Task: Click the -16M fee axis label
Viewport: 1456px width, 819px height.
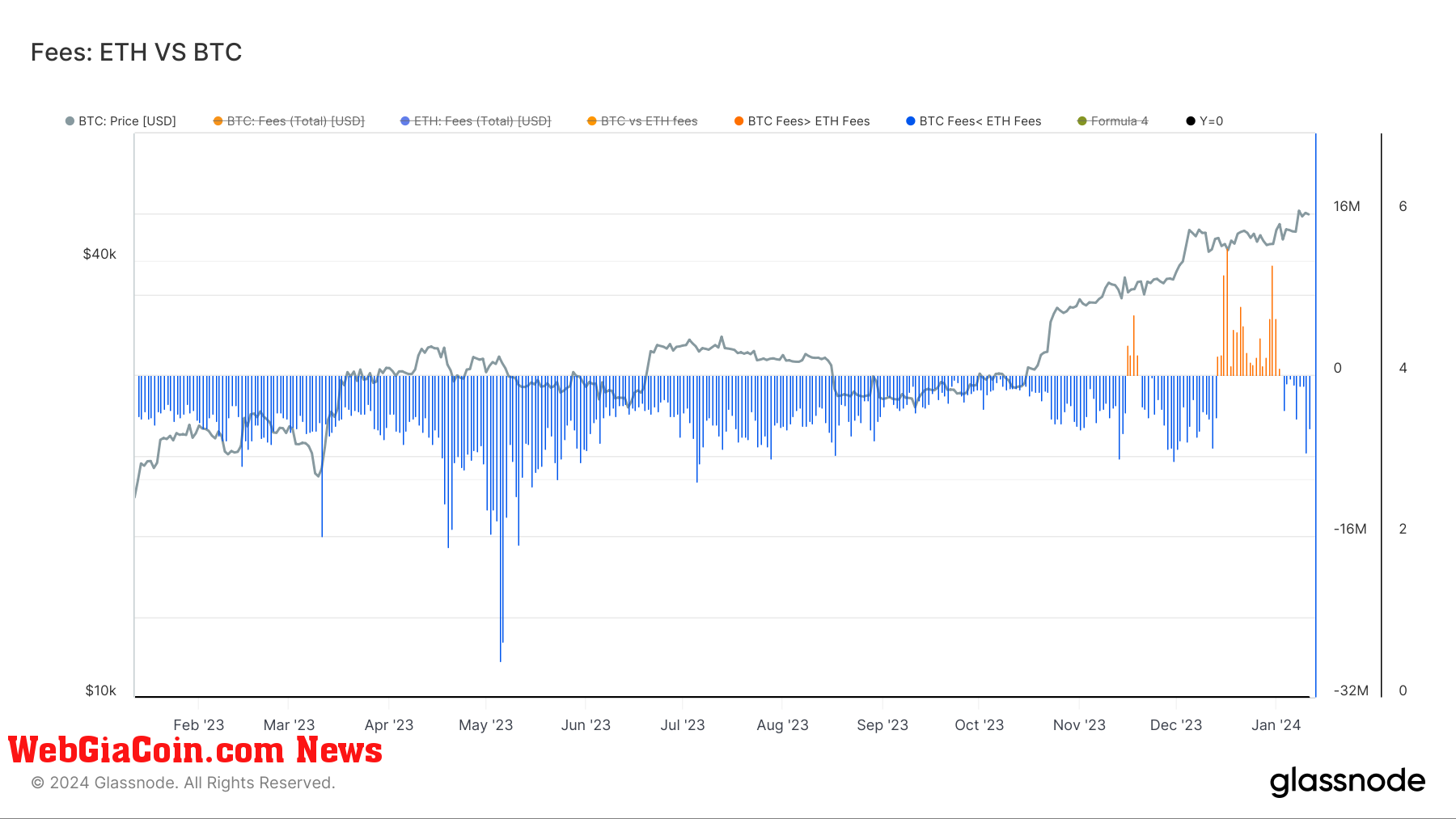Action: tap(1350, 529)
